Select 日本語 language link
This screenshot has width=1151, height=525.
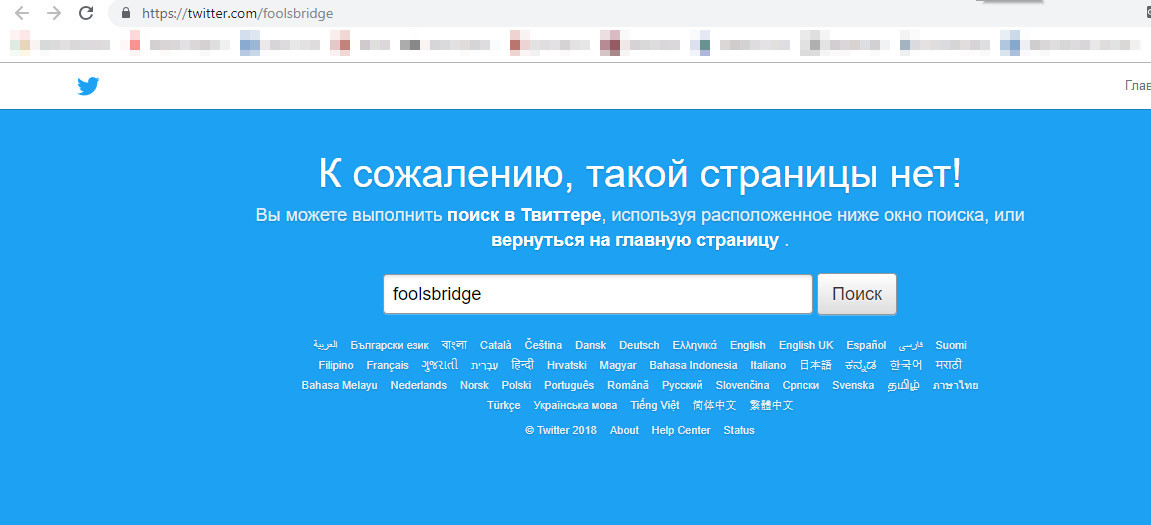point(816,365)
